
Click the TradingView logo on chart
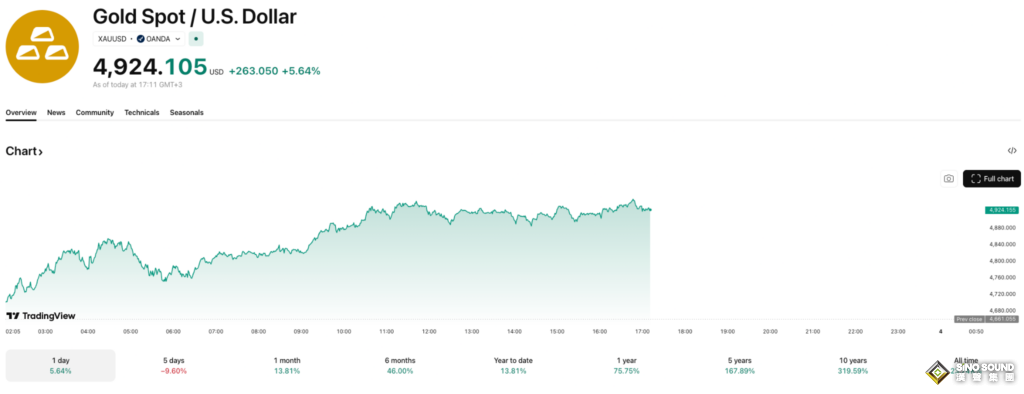point(40,316)
